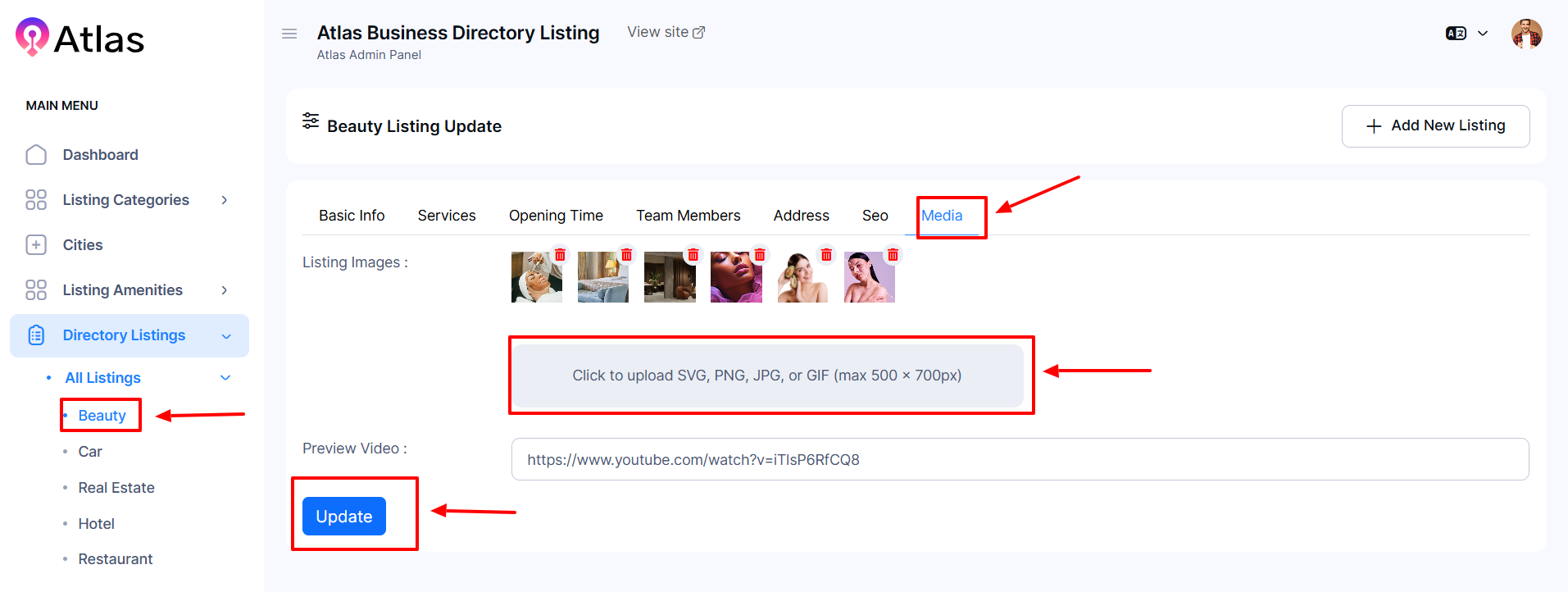The width and height of the screenshot is (1568, 592).
Task: Collapse the All Listings submenu
Action: coord(225,378)
